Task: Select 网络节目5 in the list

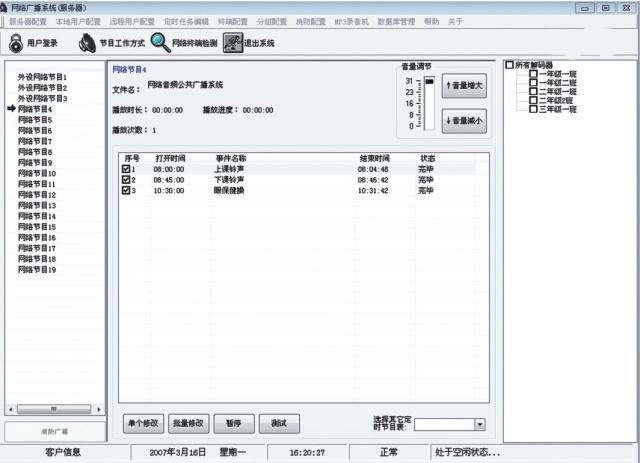Action: (x=35, y=120)
